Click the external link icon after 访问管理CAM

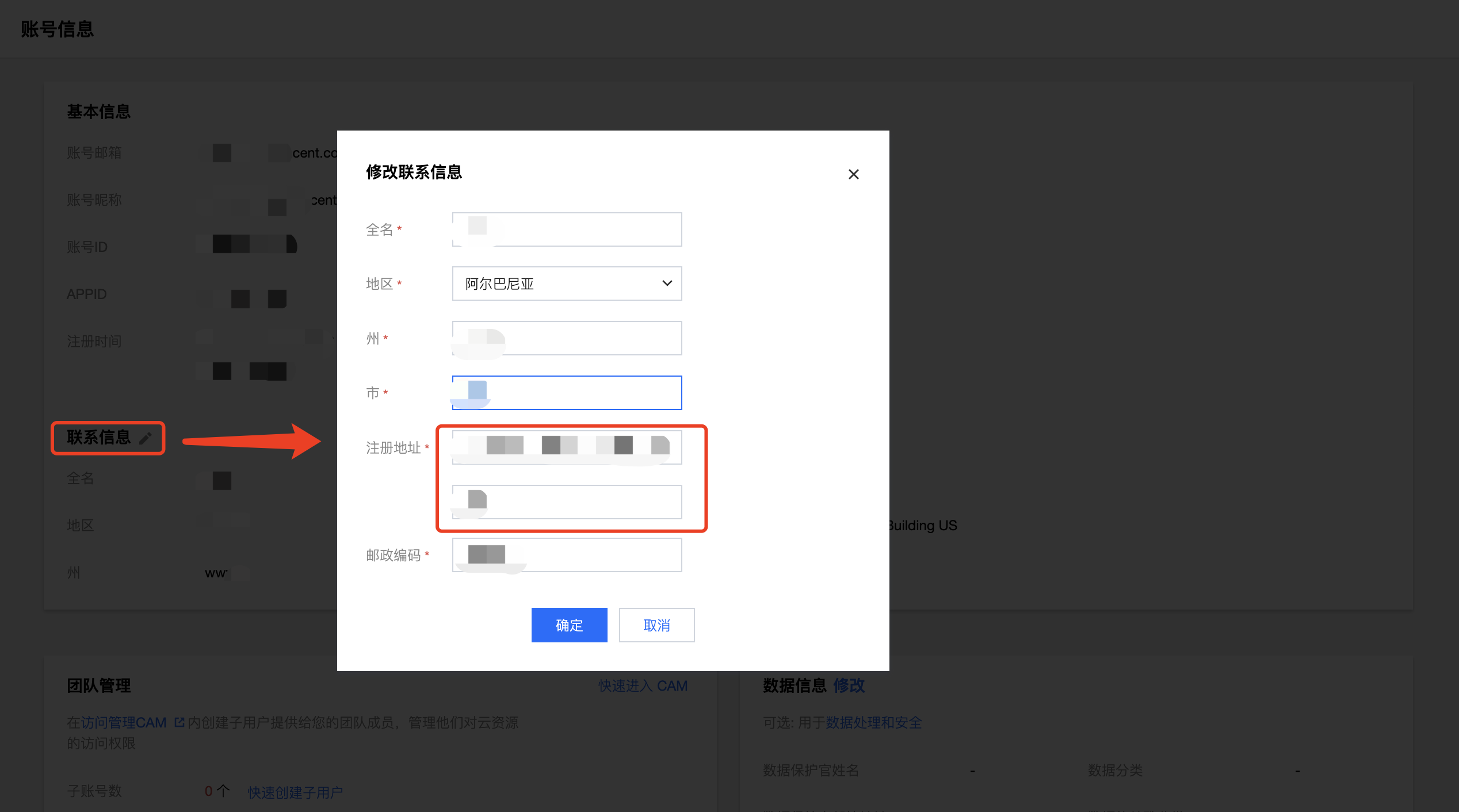(179, 722)
